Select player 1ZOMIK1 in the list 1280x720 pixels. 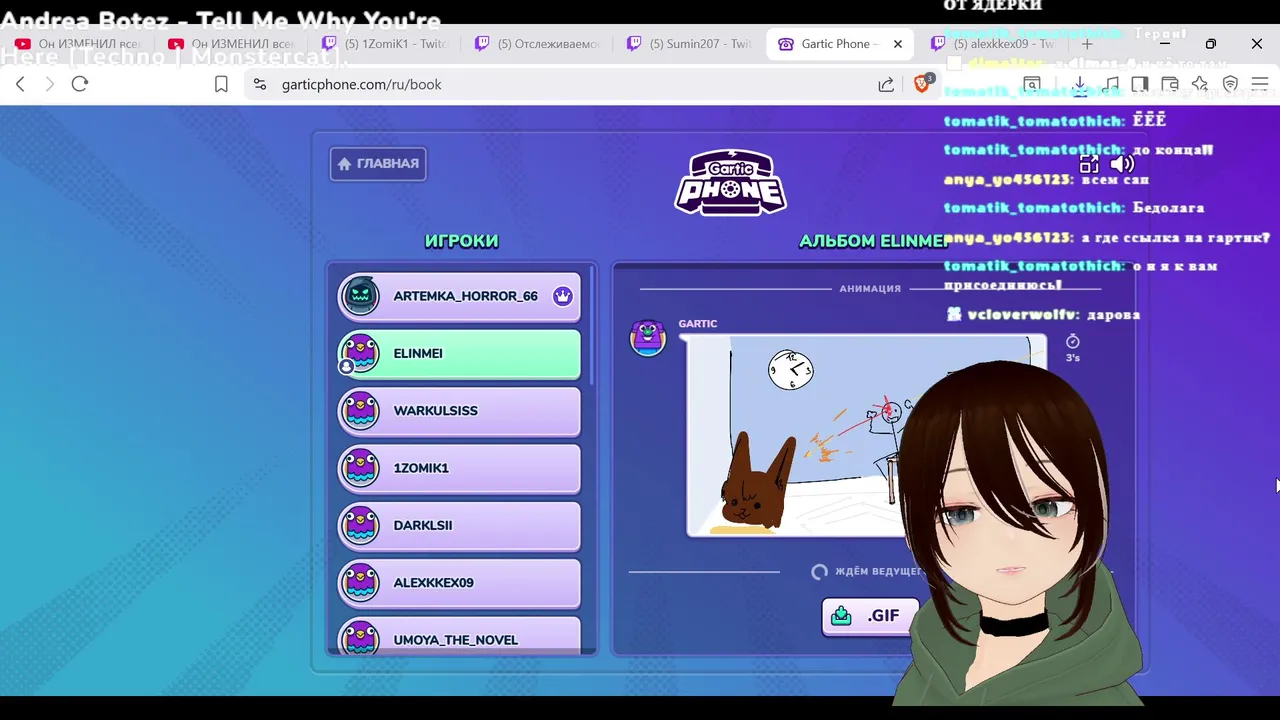click(x=459, y=468)
